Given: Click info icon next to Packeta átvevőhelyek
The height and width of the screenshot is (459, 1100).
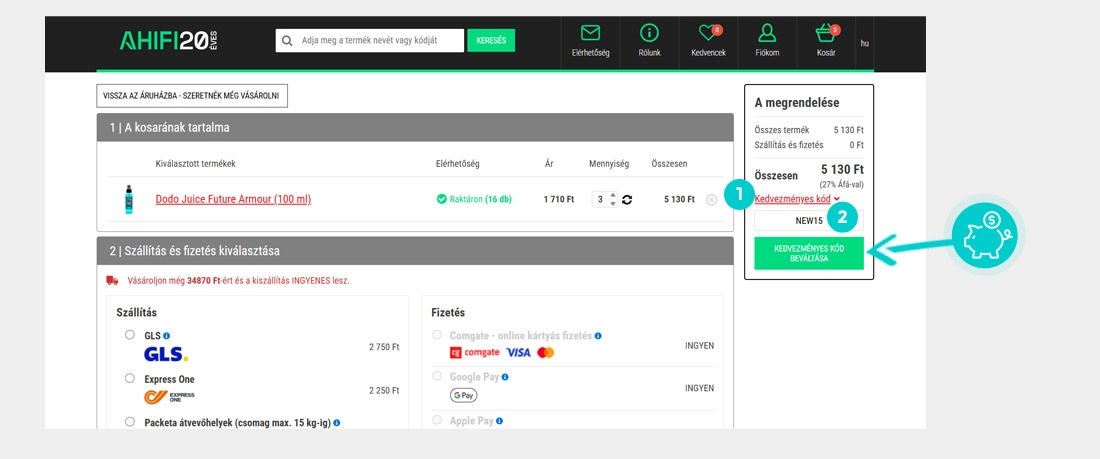Looking at the screenshot, I should point(337,423).
